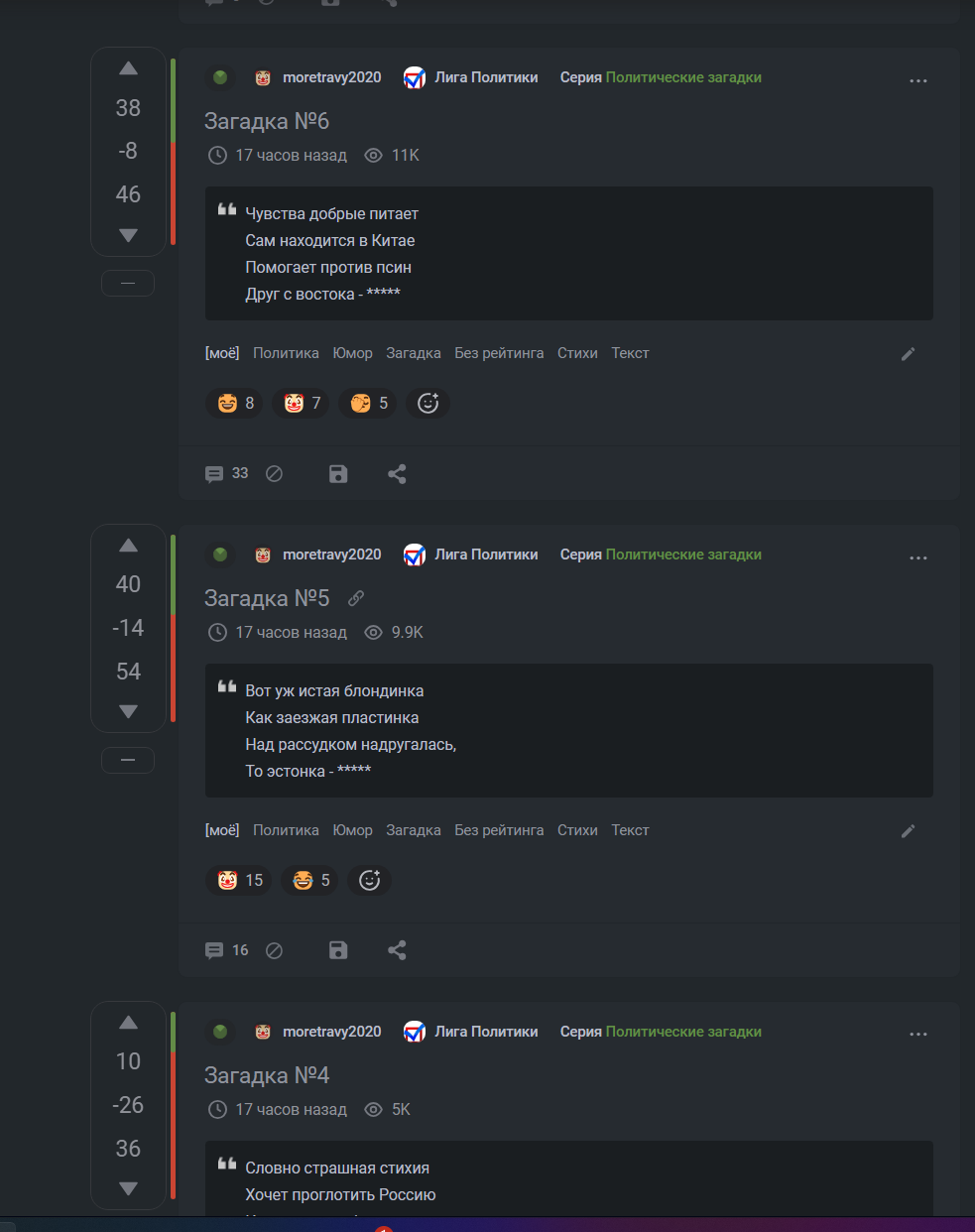Collapse the Загадка №5 post with minus button
Image resolution: width=975 pixels, height=1232 pixels.
[x=128, y=761]
